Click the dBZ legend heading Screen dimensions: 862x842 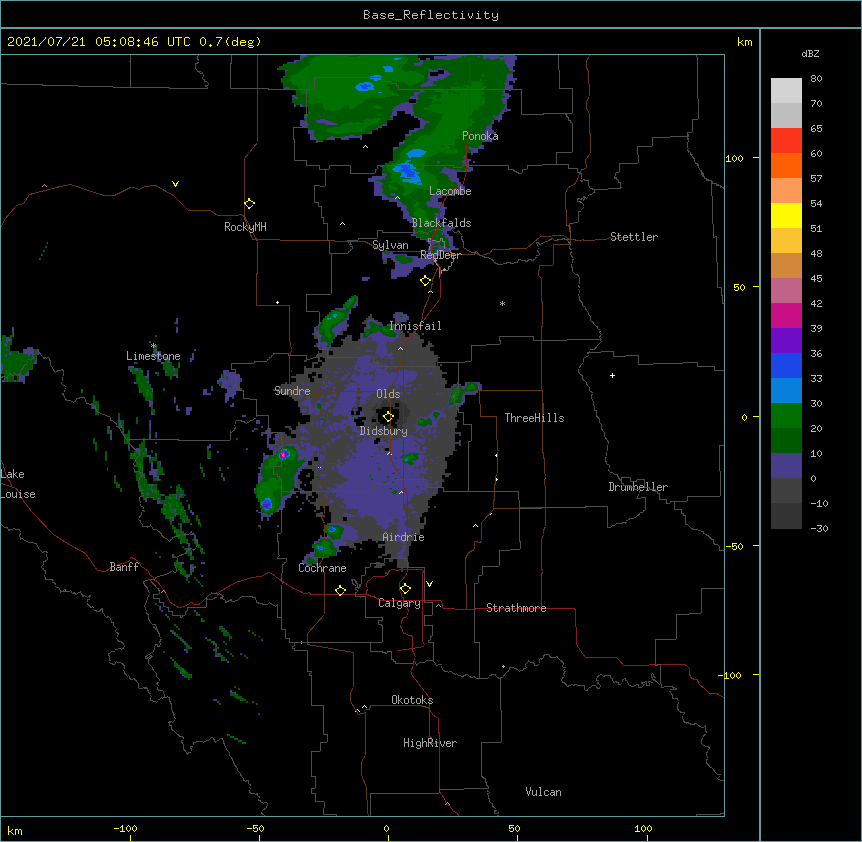click(x=810, y=53)
